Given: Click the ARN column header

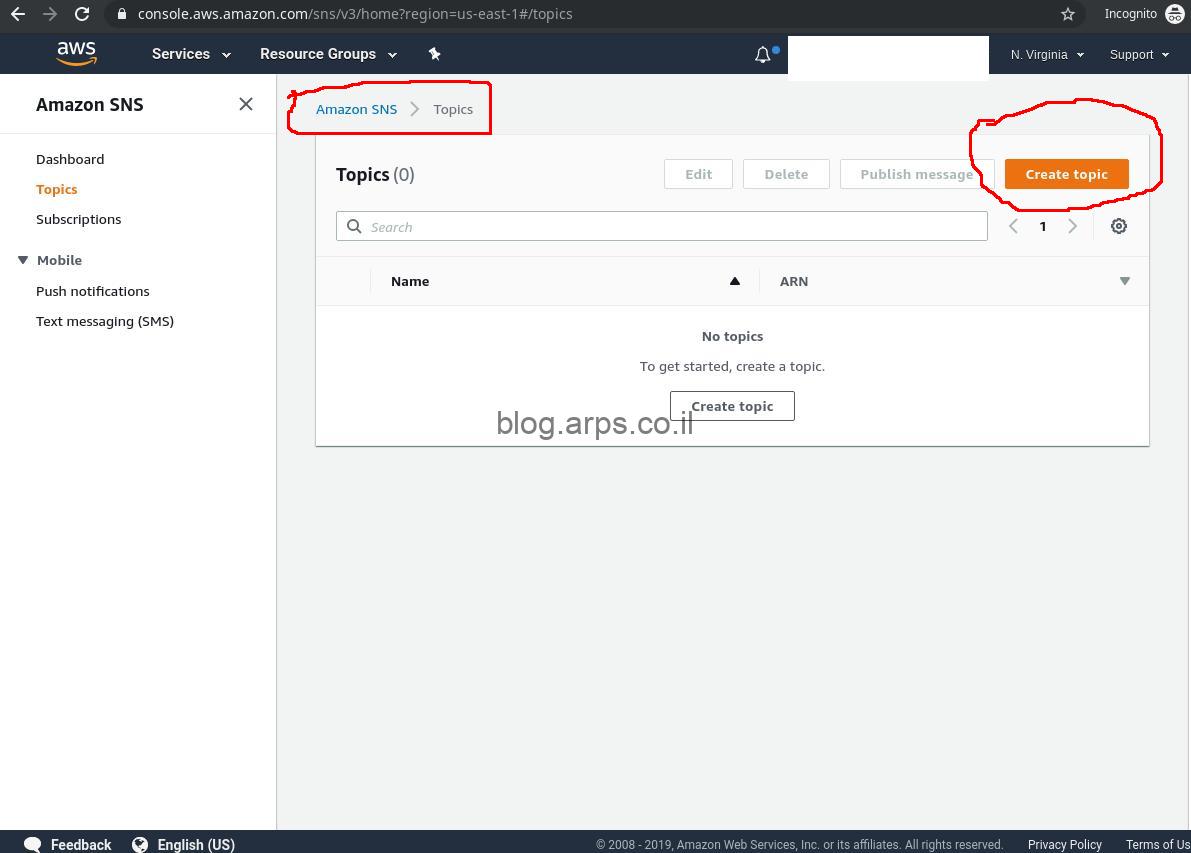Looking at the screenshot, I should click(794, 281).
